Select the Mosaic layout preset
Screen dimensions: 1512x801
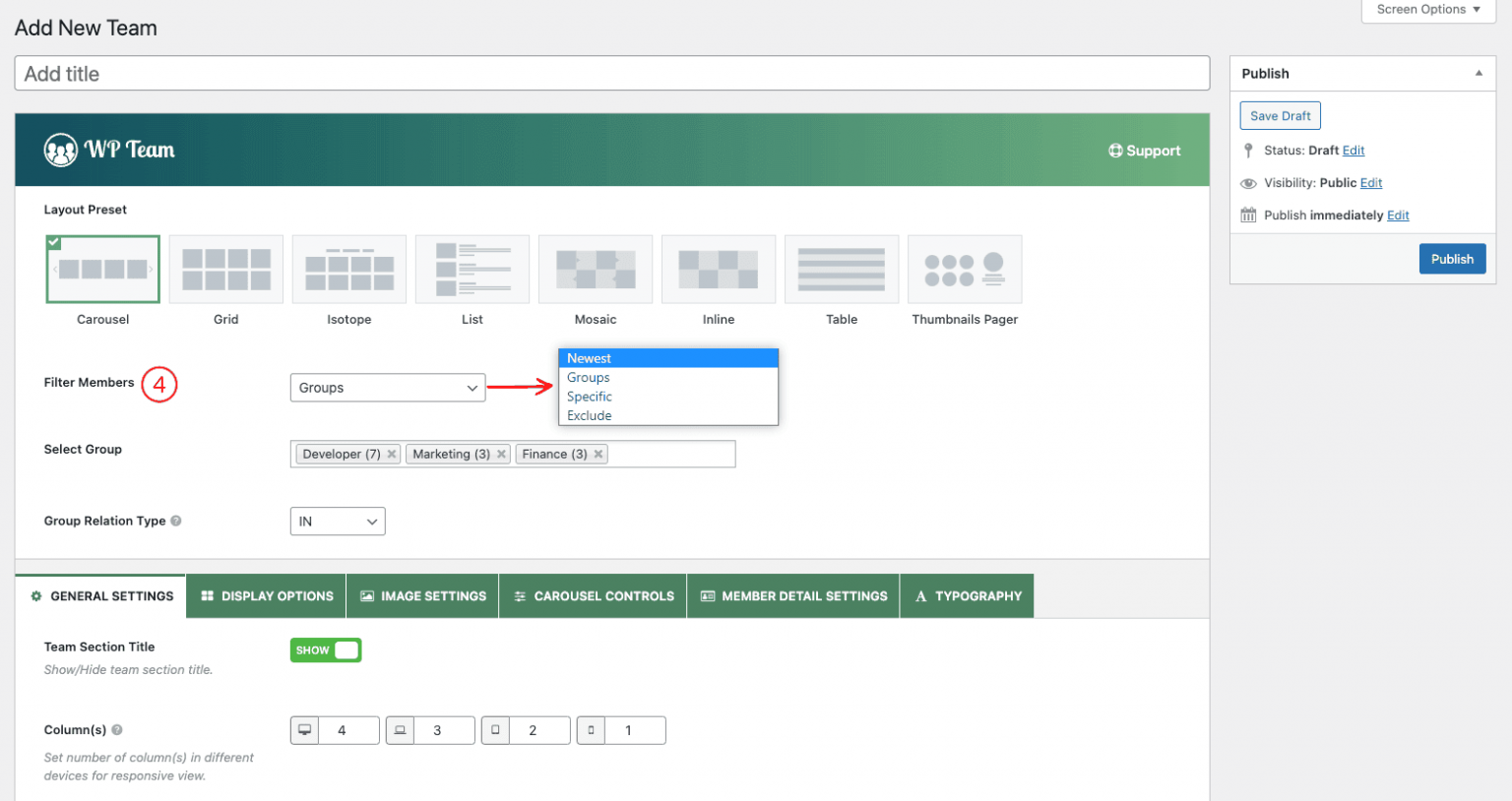[x=595, y=269]
